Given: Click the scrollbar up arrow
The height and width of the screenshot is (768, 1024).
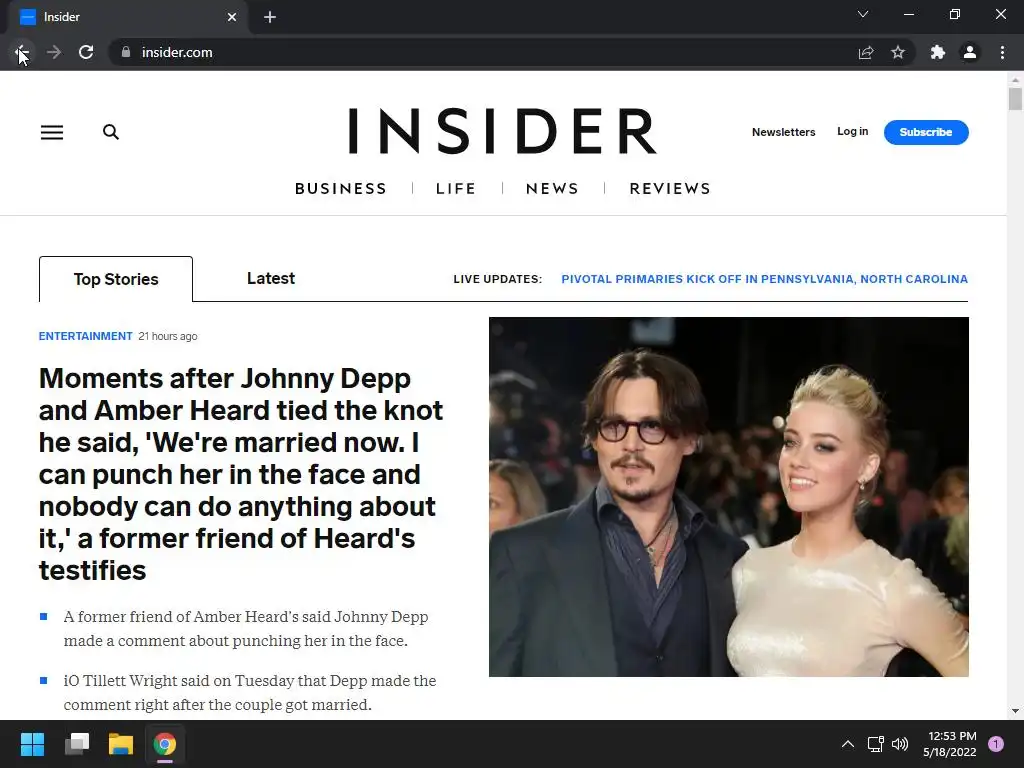Looking at the screenshot, I should click(1015, 80).
